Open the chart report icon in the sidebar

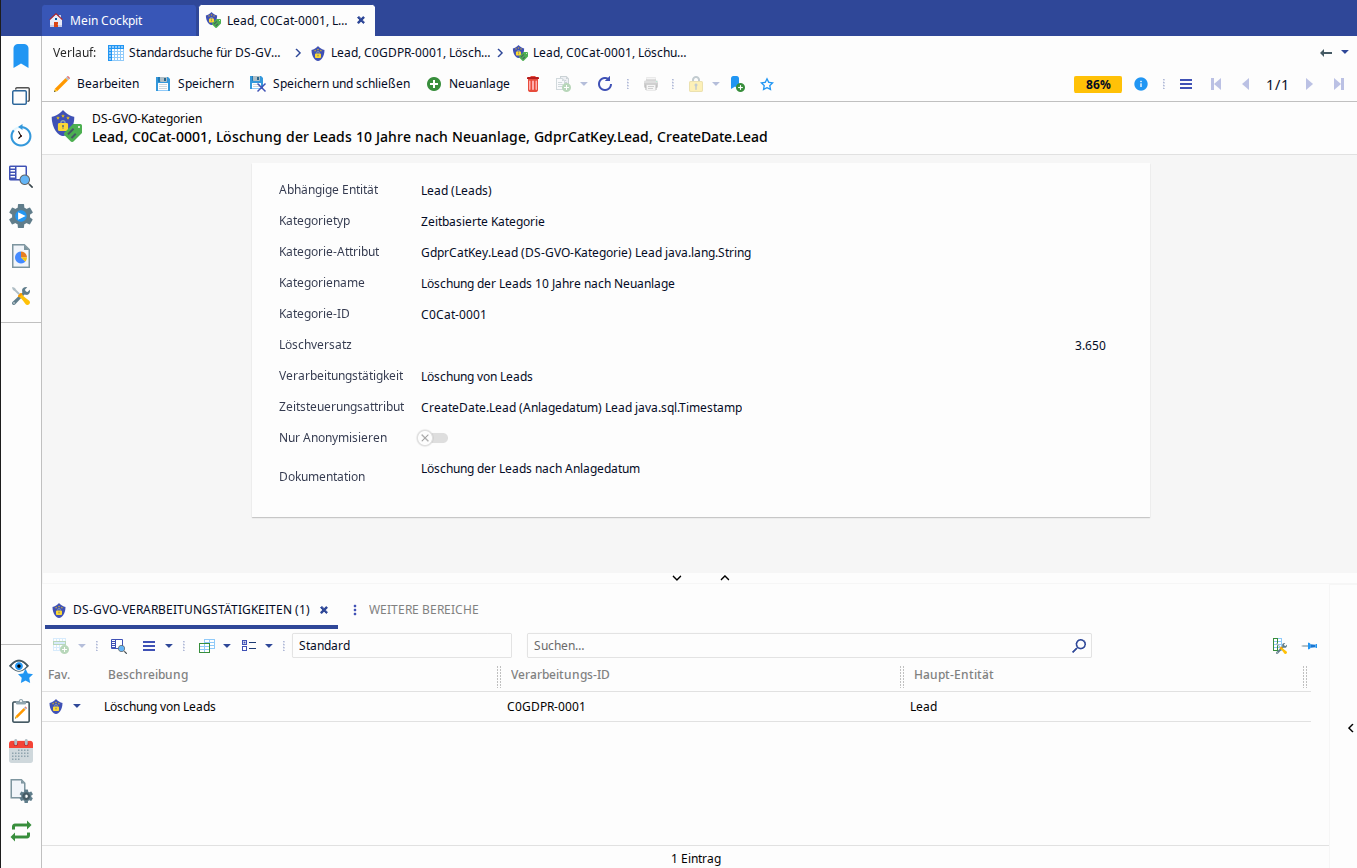[20, 256]
